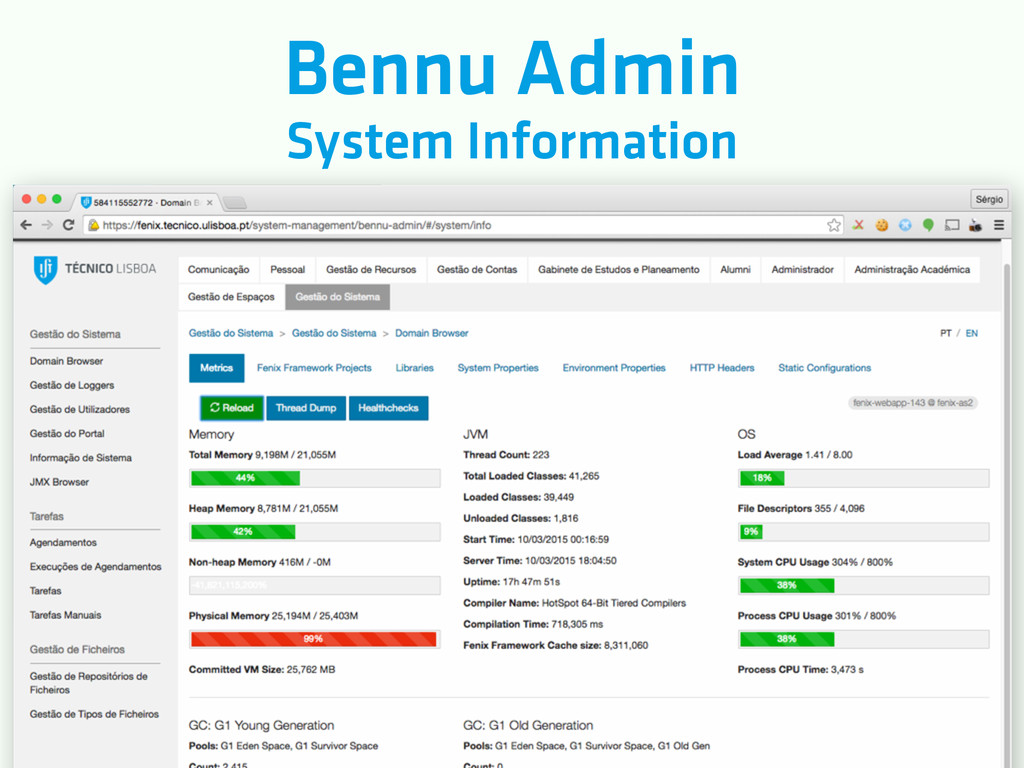Open Gestão do Portal in sidebar
1024x768 pixels.
tap(67, 434)
